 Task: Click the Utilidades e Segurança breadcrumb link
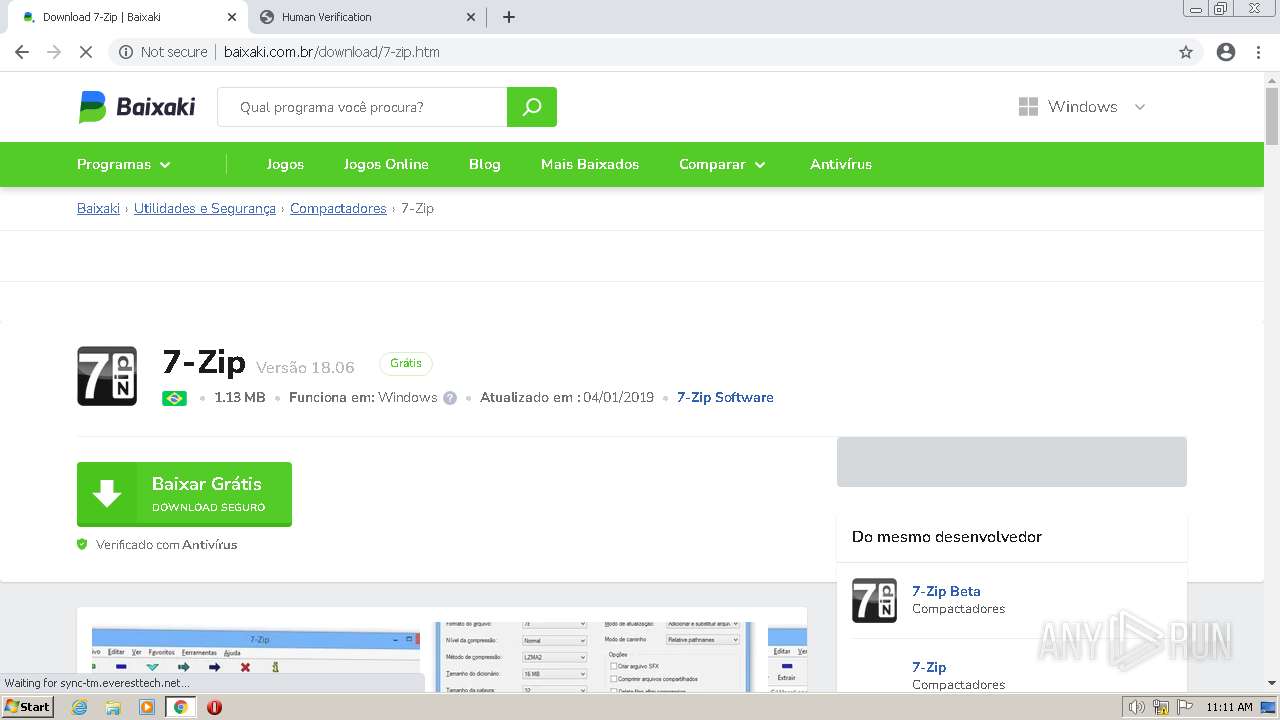205,208
